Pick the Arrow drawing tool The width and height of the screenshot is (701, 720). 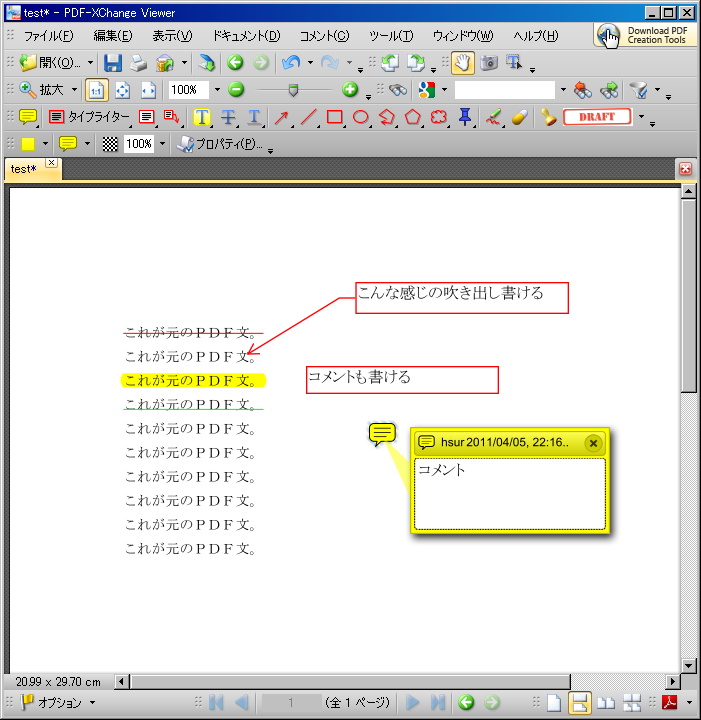(282, 117)
